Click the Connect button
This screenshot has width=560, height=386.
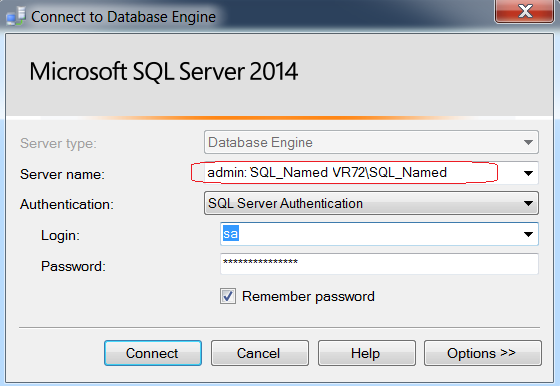[153, 353]
